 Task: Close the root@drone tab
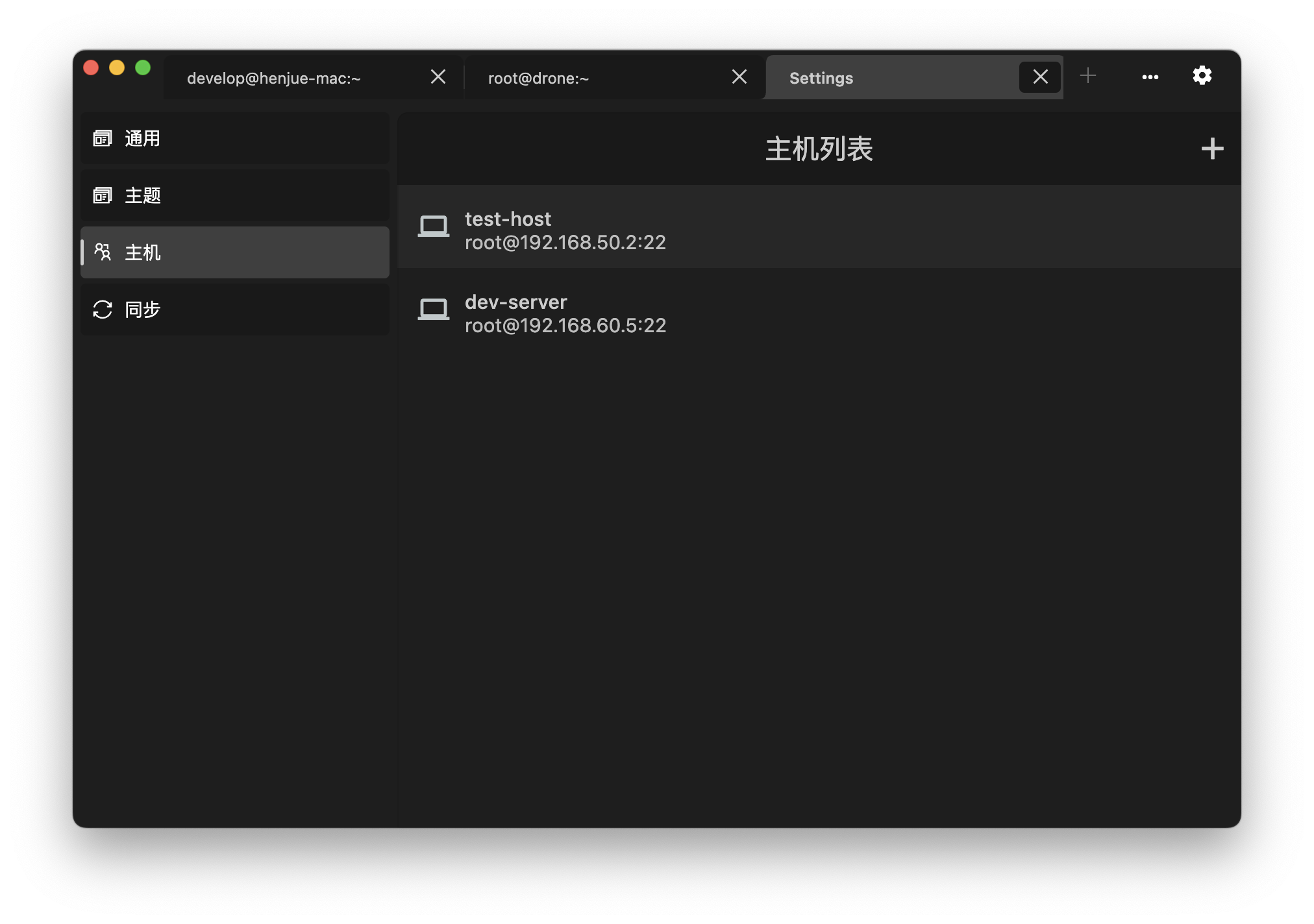coord(739,77)
